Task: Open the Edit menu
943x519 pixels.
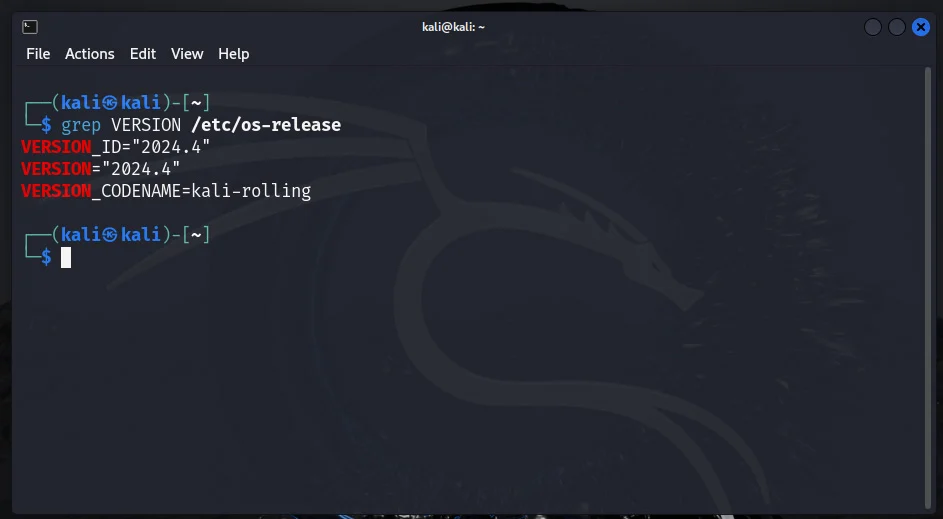Action: point(143,54)
